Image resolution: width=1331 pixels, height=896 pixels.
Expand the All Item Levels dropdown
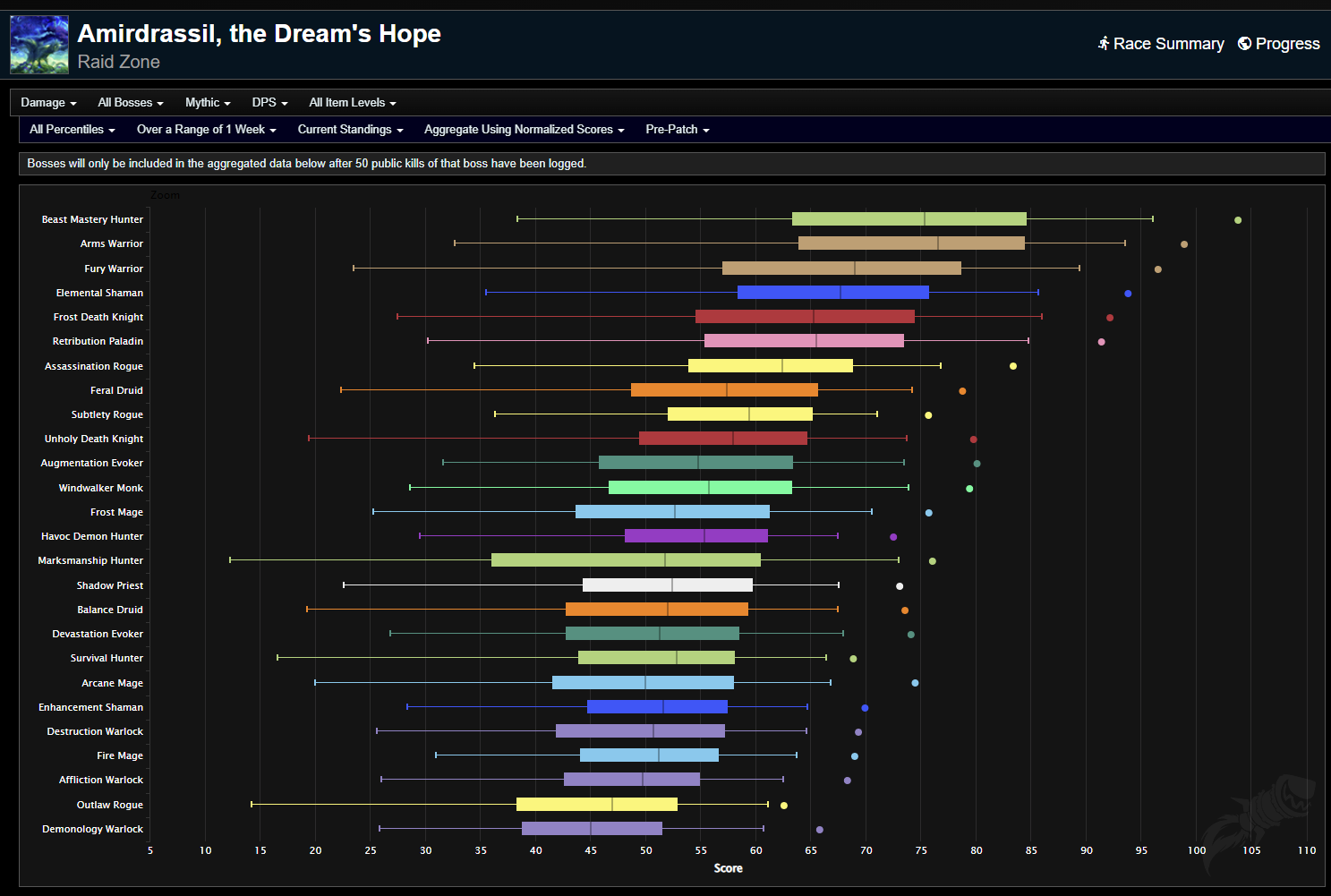(352, 103)
